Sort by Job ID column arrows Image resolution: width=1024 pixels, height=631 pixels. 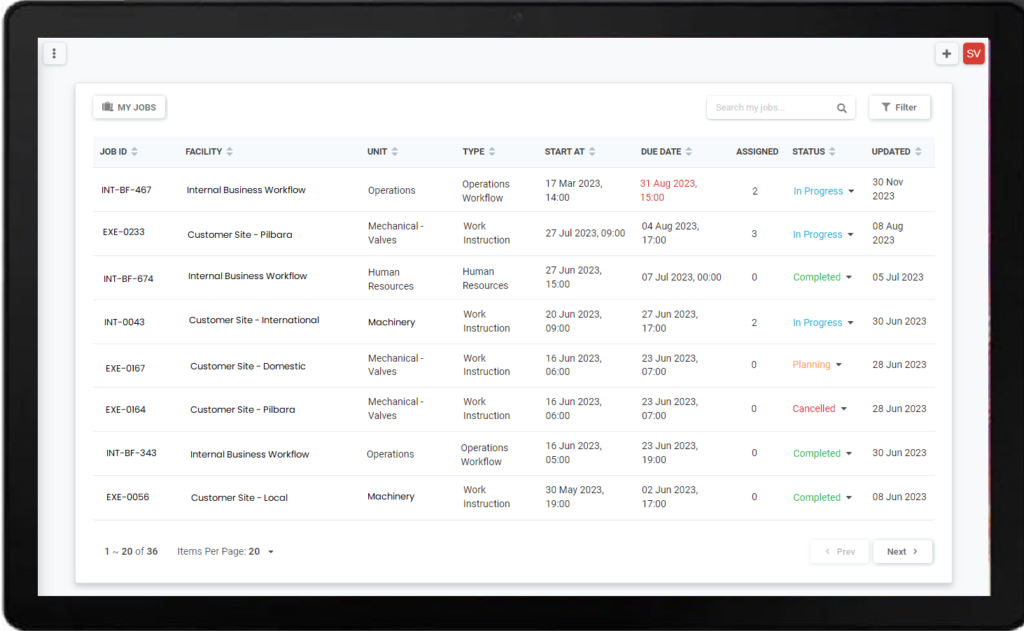coord(135,152)
